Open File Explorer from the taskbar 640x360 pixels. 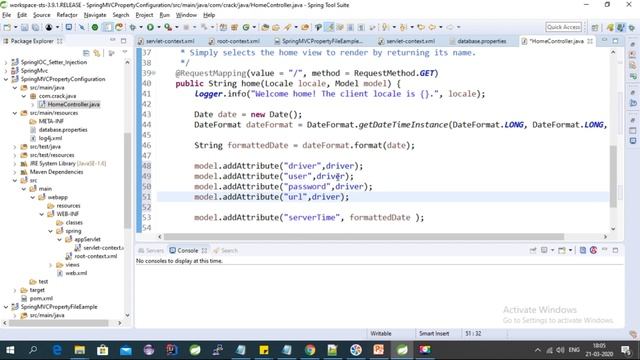point(80,350)
